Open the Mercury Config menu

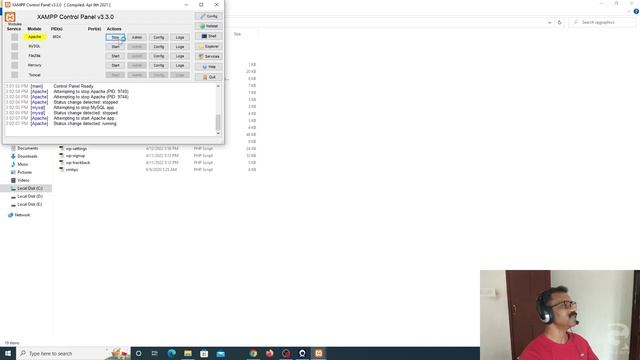(158, 65)
